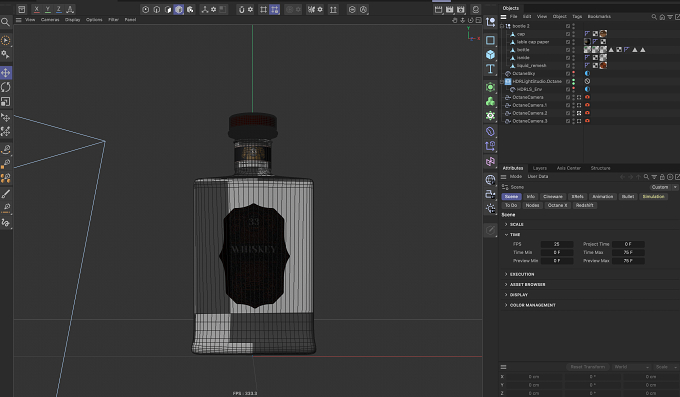Select the Move tool in left toolbar

coord(6,72)
